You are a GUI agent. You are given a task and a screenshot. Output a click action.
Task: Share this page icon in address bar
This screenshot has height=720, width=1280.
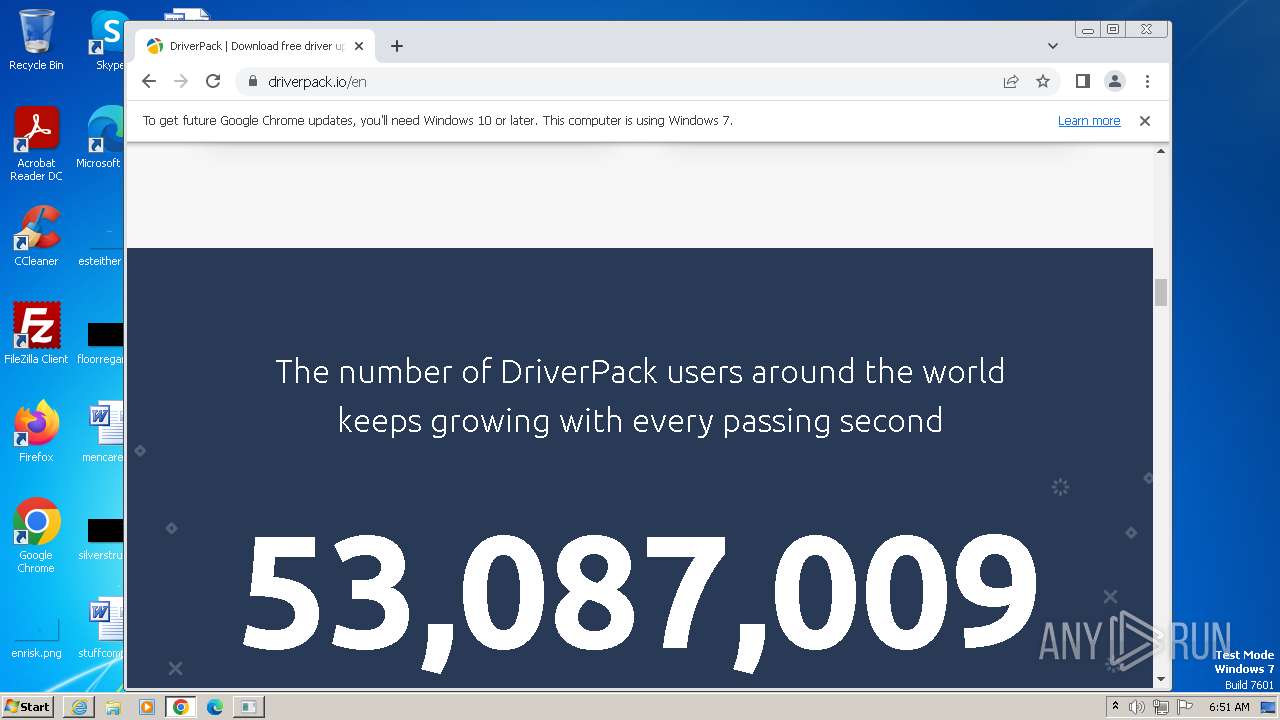1011,82
